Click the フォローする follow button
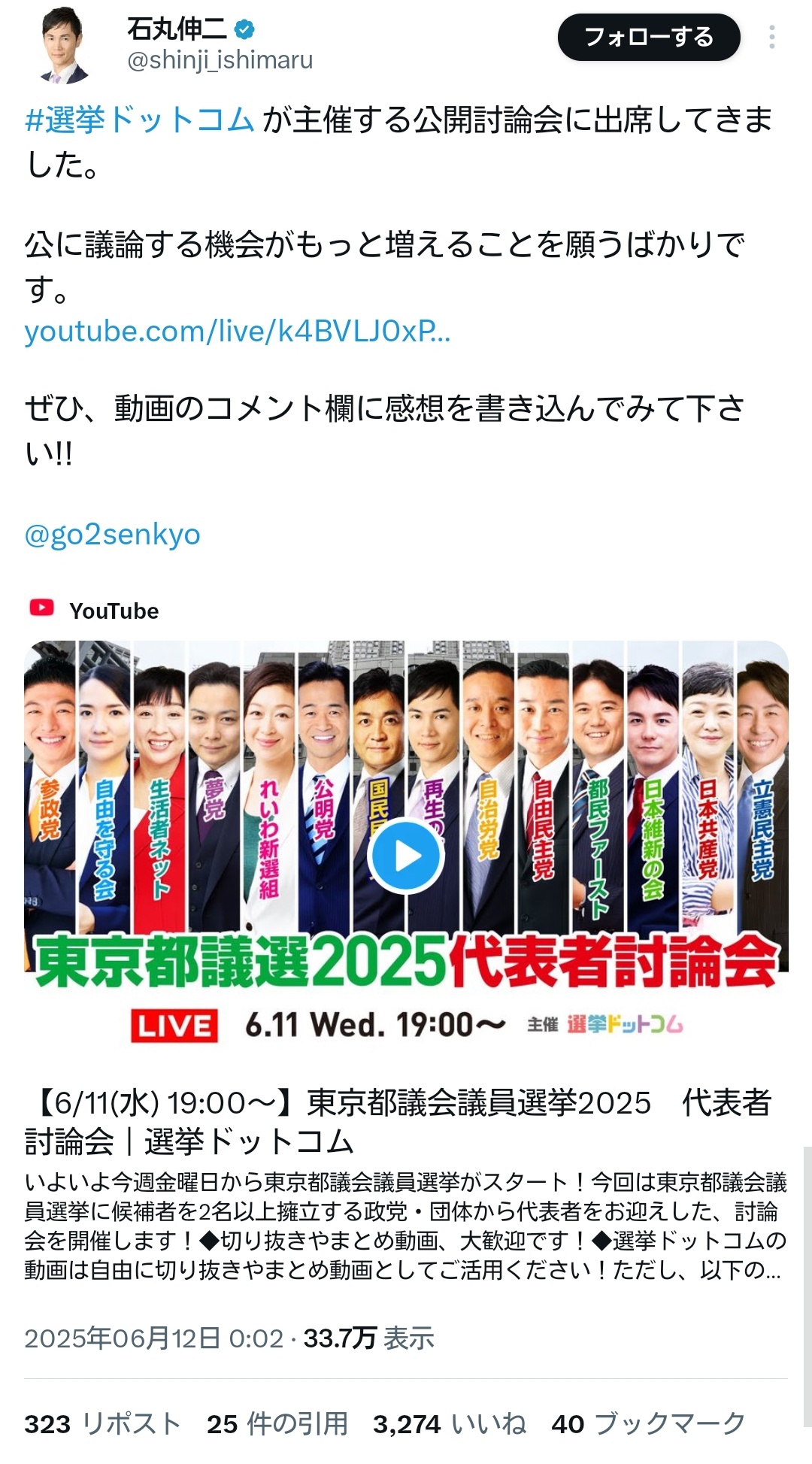The image size is (812, 1464). pos(649,37)
